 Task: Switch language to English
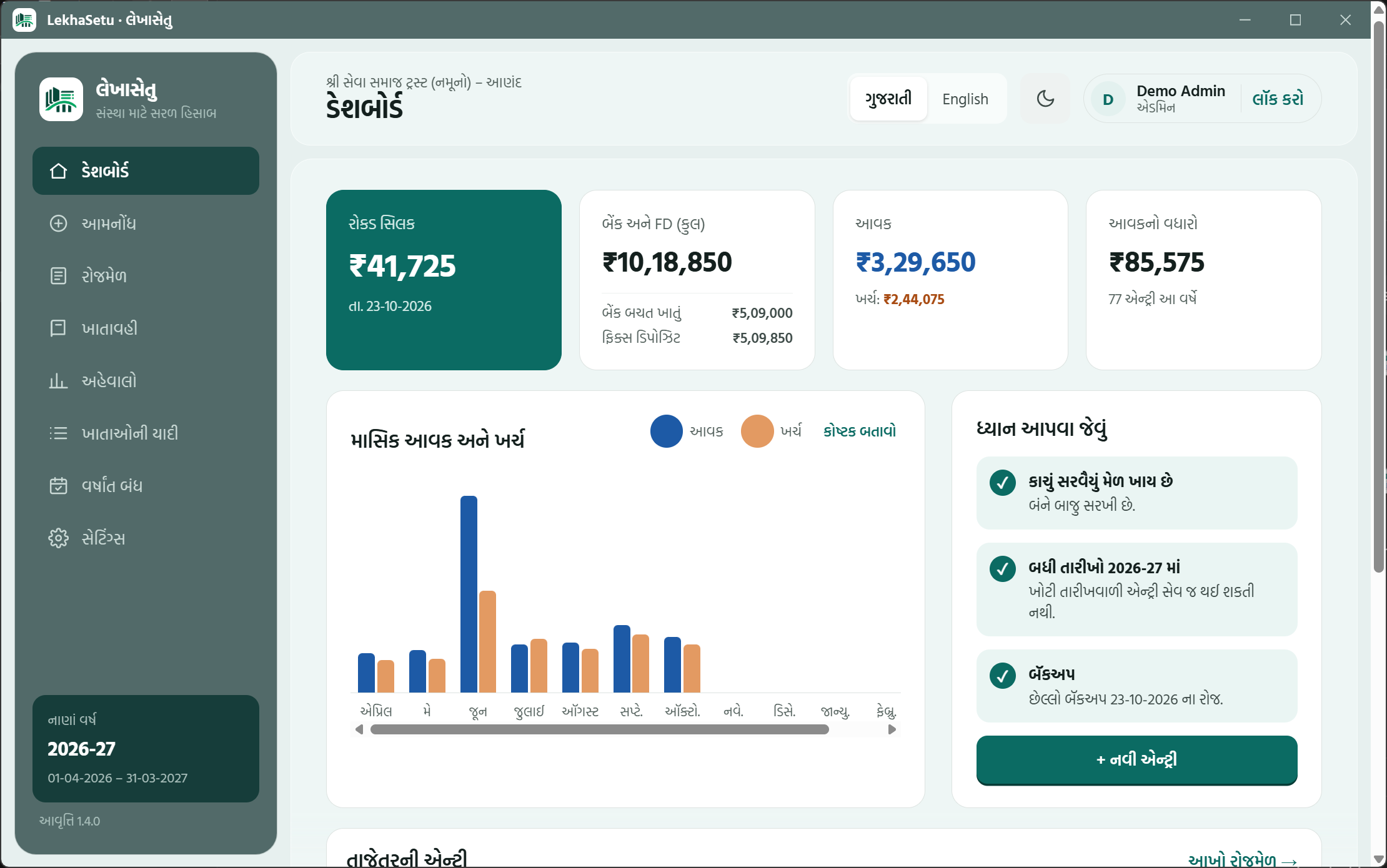tap(965, 99)
